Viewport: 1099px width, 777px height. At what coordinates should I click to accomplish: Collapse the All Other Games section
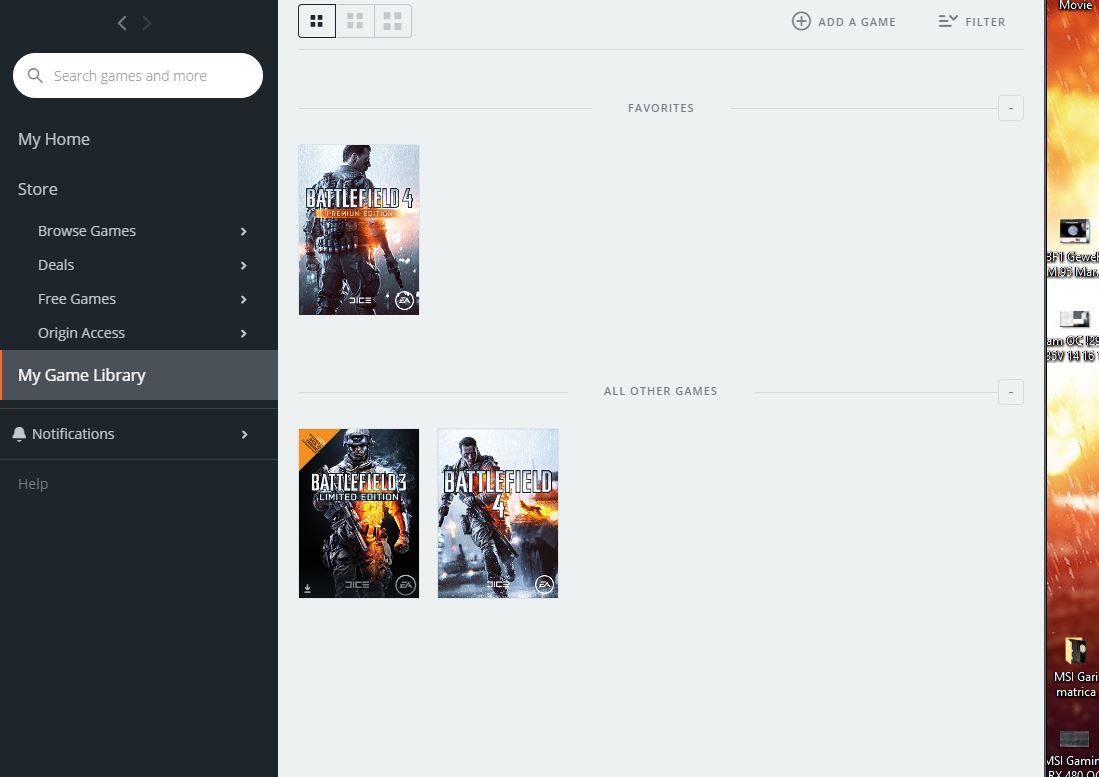click(x=1011, y=392)
